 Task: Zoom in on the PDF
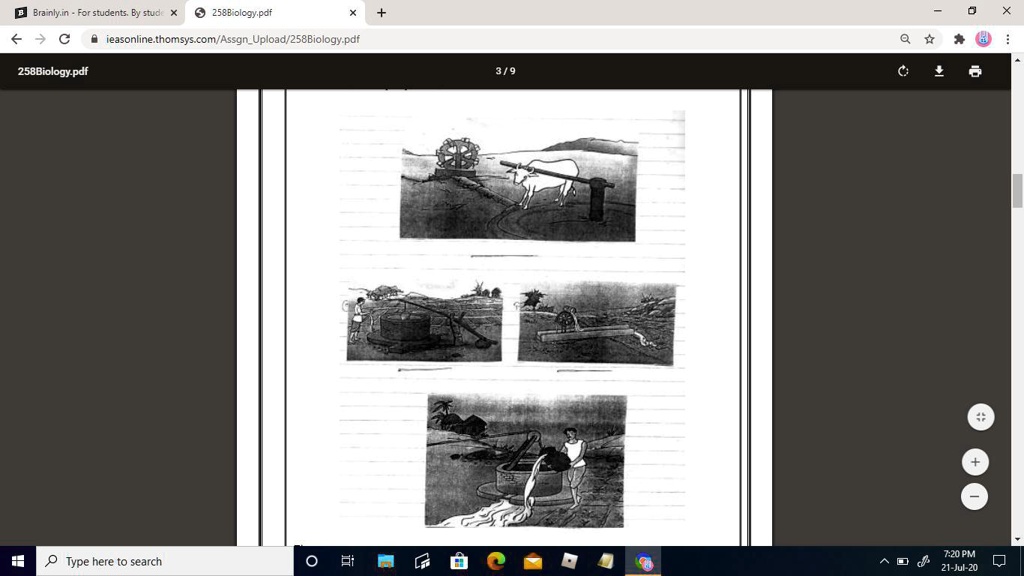click(974, 462)
